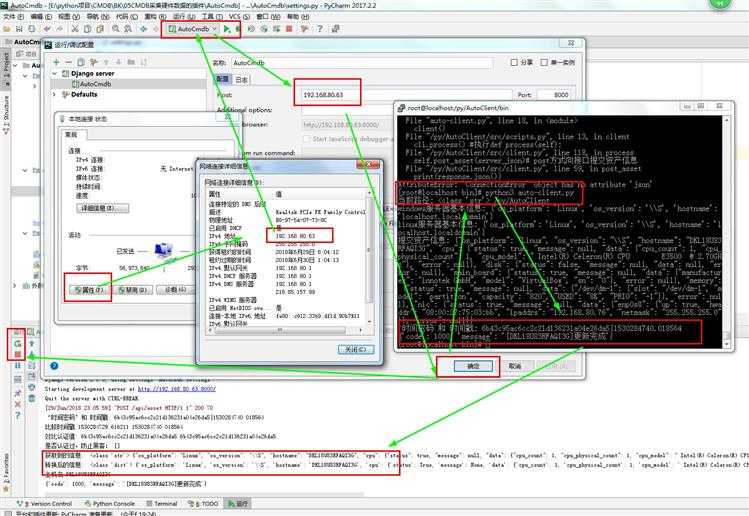Click the Paste toolbar icon

(x=100, y=29)
